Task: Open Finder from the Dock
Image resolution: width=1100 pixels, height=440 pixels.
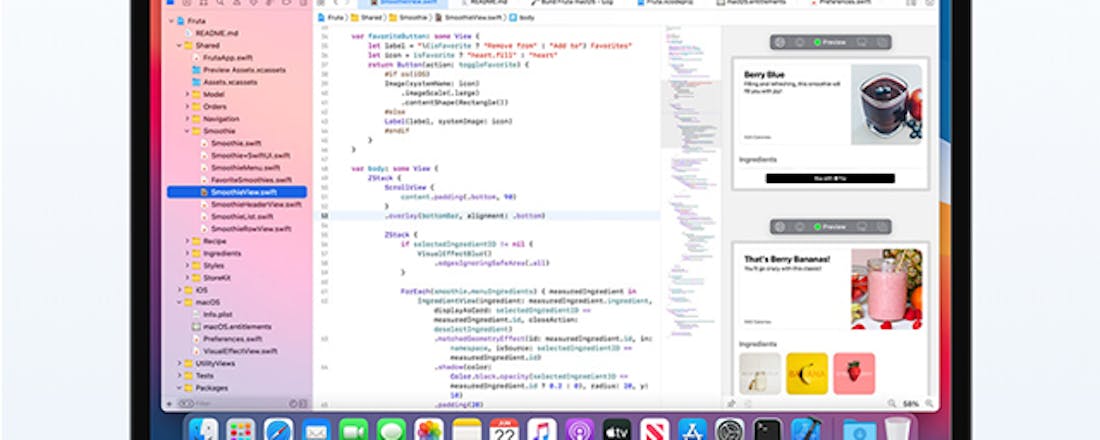Action: [203, 429]
